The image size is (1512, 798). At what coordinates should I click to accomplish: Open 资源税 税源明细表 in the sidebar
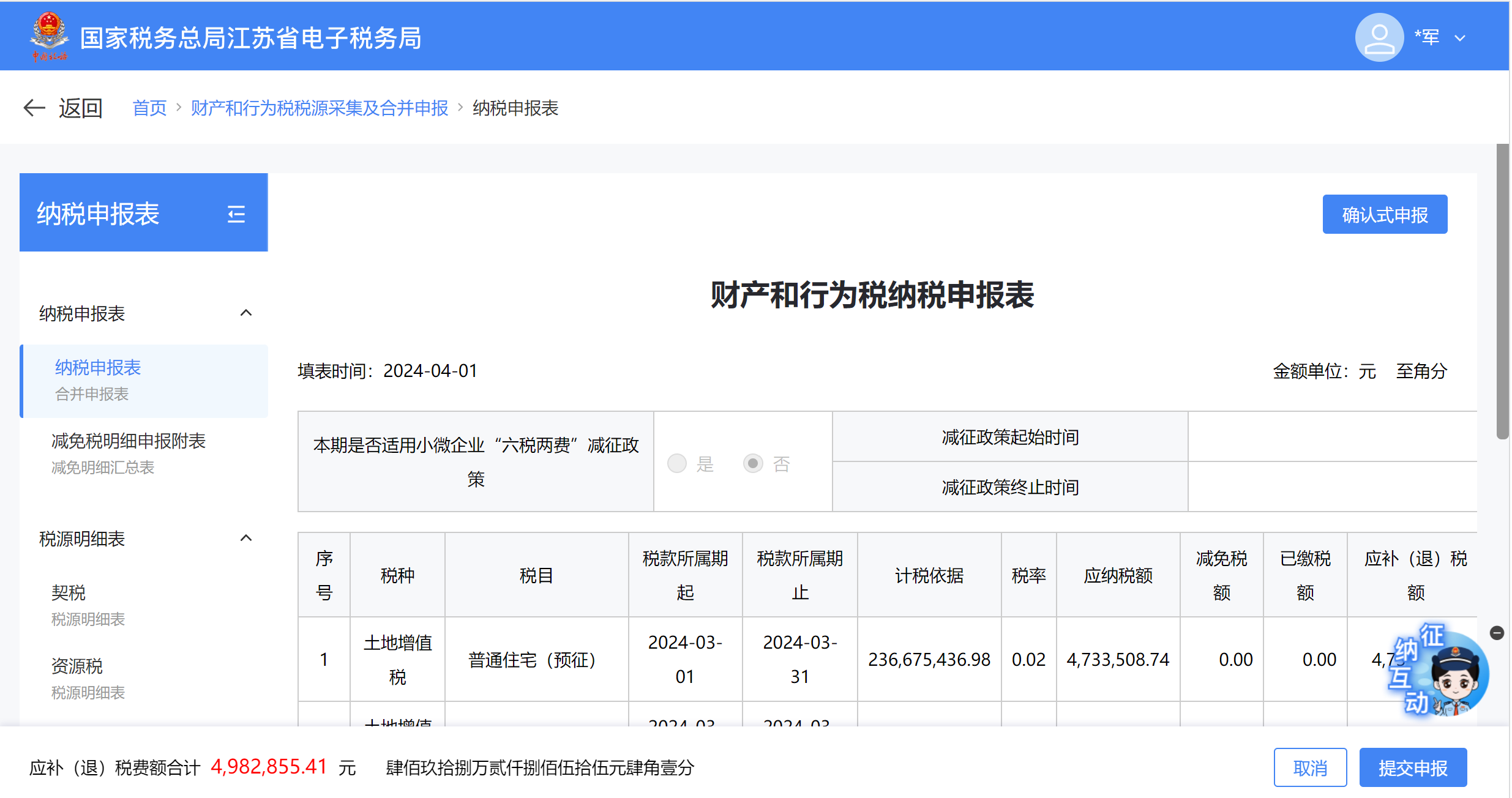[77, 666]
